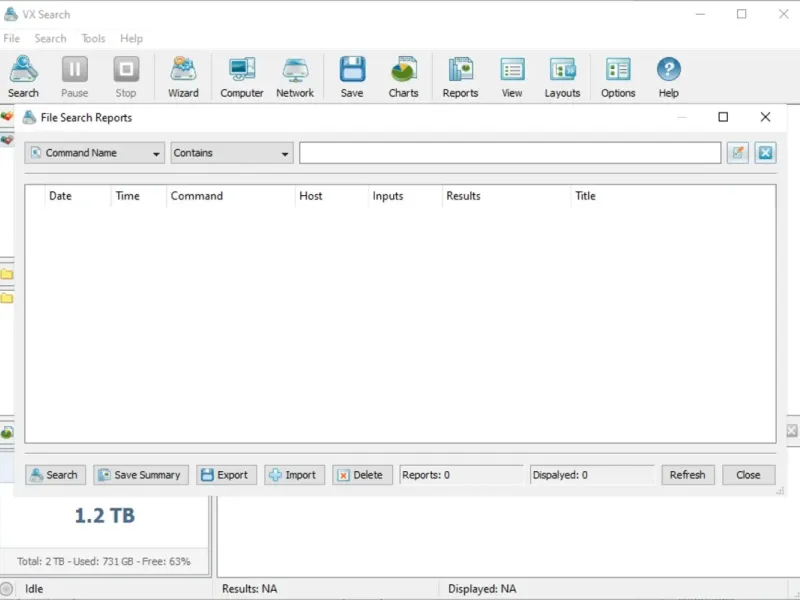Click the clear filter blue X icon
This screenshot has width=800, height=600.
tap(765, 153)
